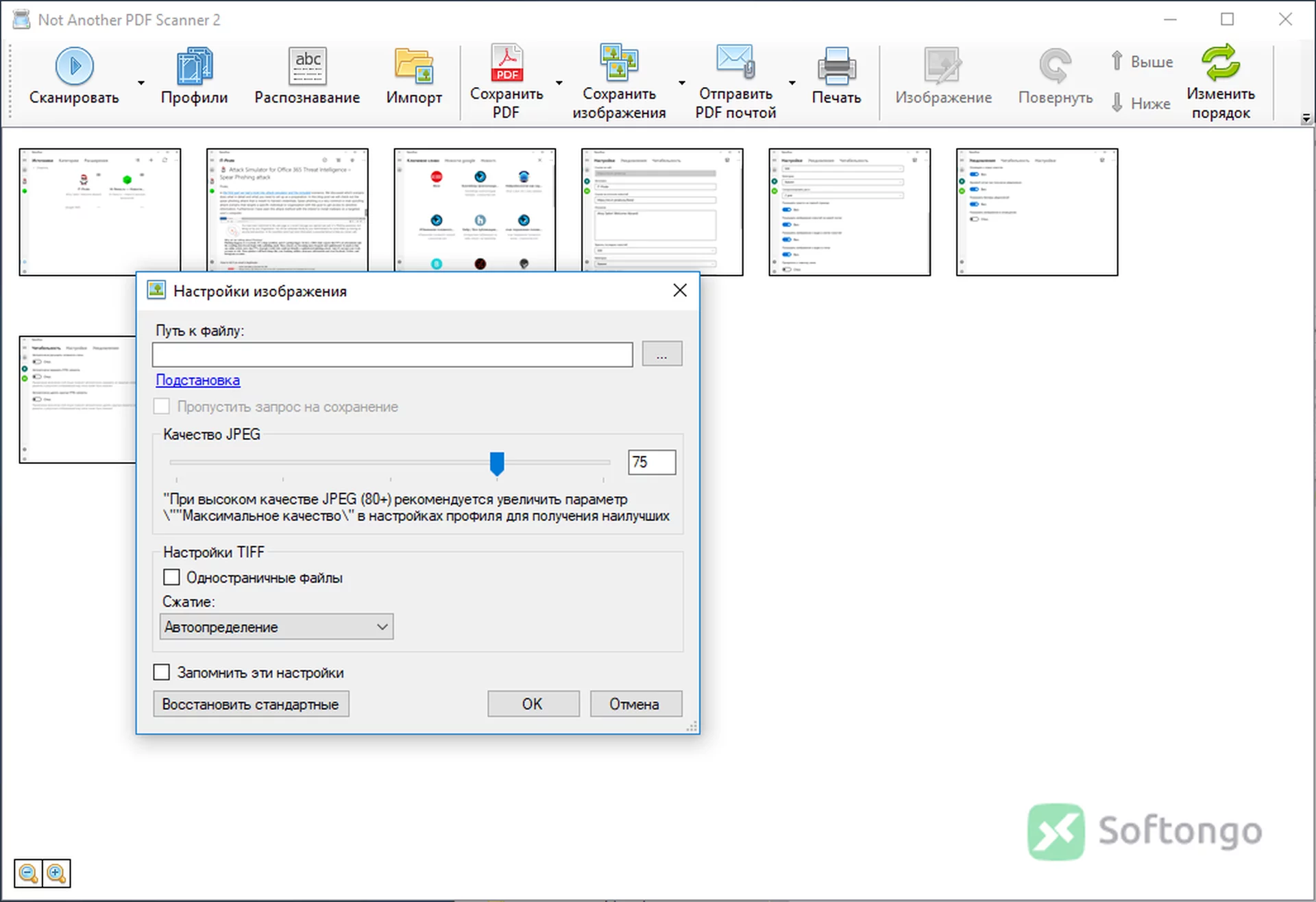Open Отправить PDF почтой dropdown arrow
Image resolution: width=1316 pixels, height=902 pixels.
point(792,83)
